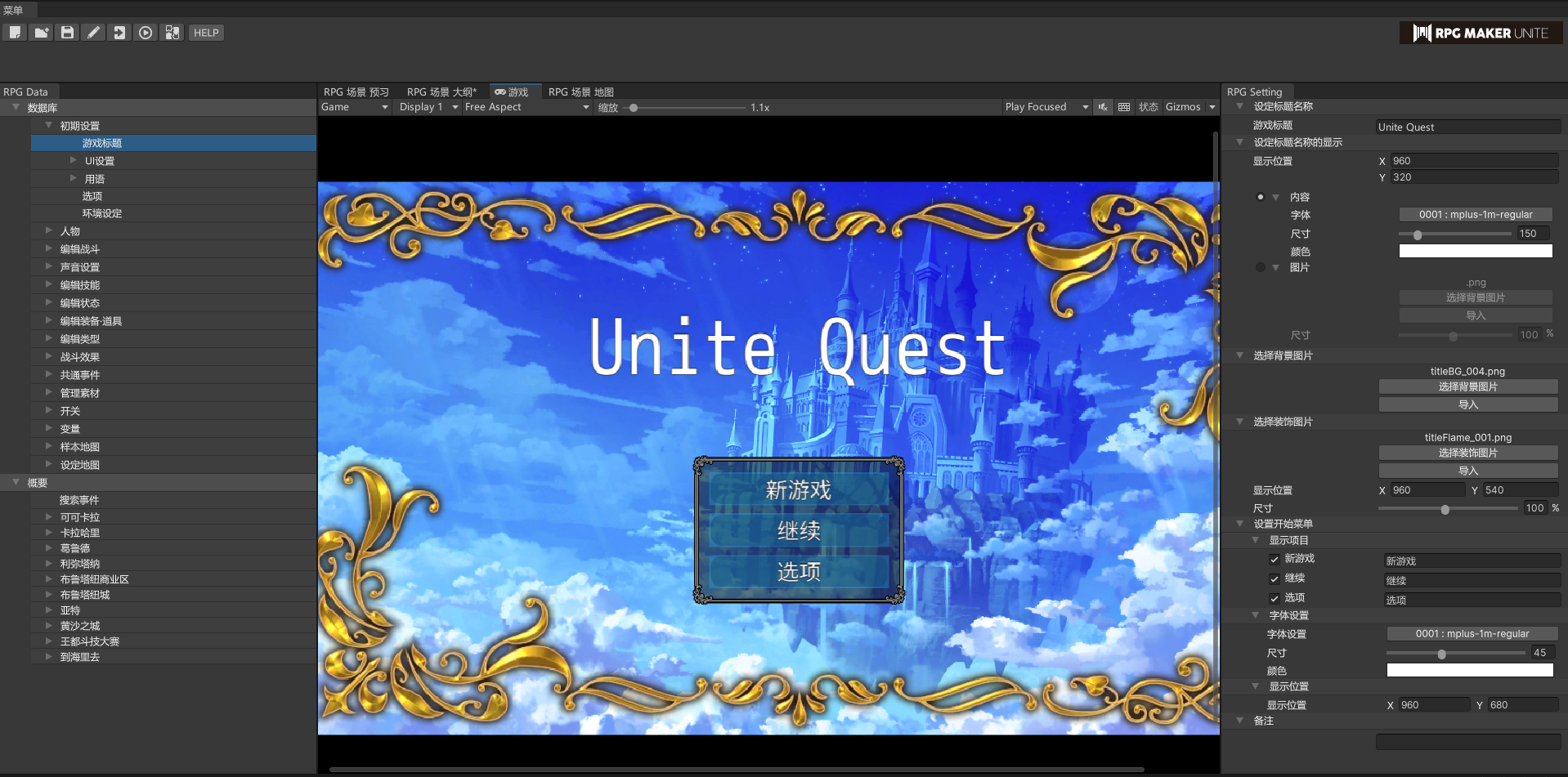Toggle the 选项 display item checkbox
Viewport: 1568px width, 777px height.
(1274, 598)
